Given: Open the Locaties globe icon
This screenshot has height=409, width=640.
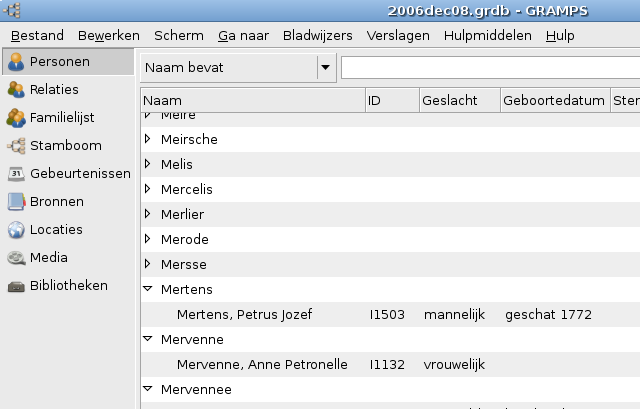Looking at the screenshot, I should click(x=16, y=230).
